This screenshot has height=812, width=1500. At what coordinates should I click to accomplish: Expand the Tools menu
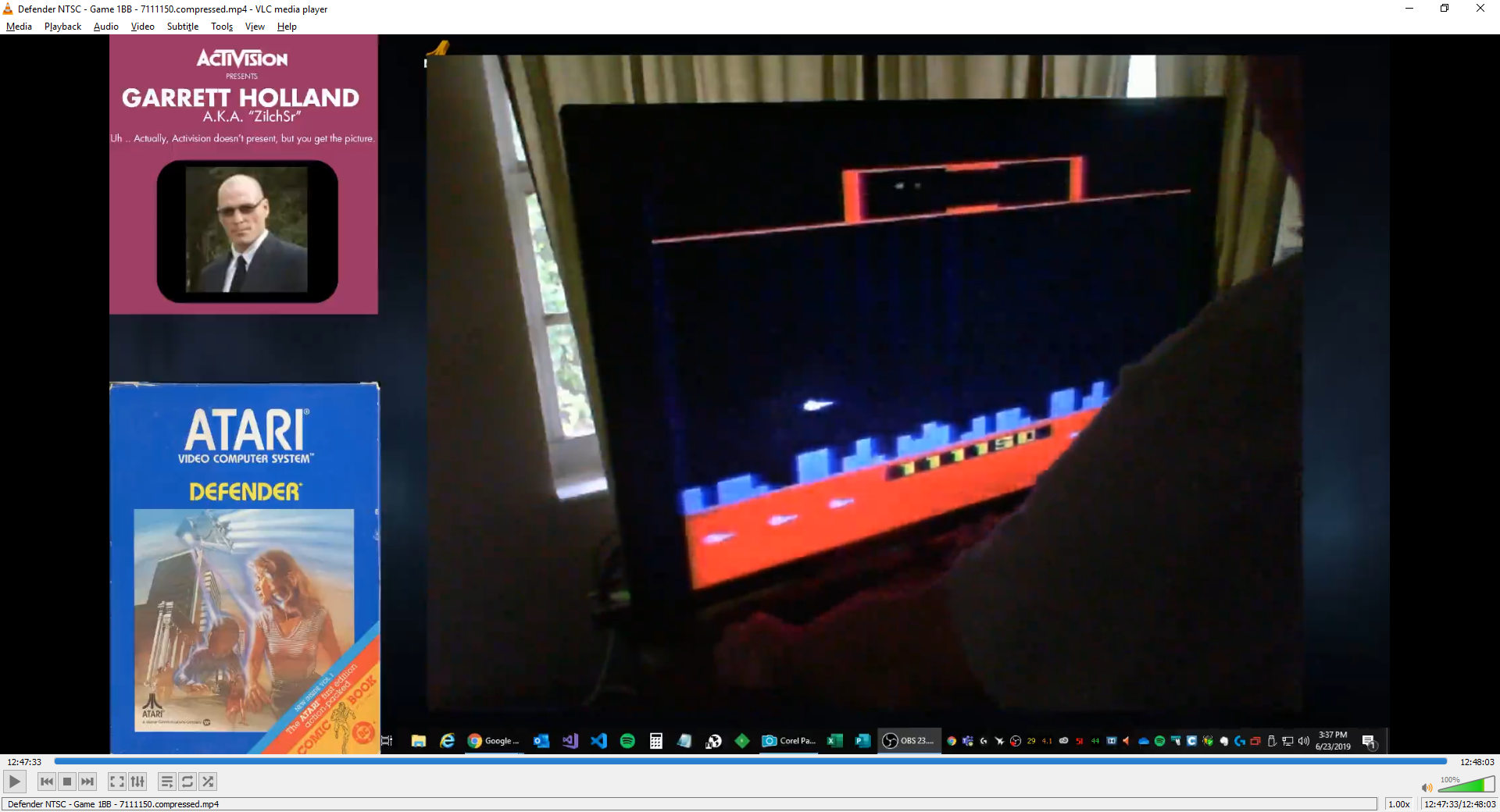pyautogui.click(x=222, y=27)
